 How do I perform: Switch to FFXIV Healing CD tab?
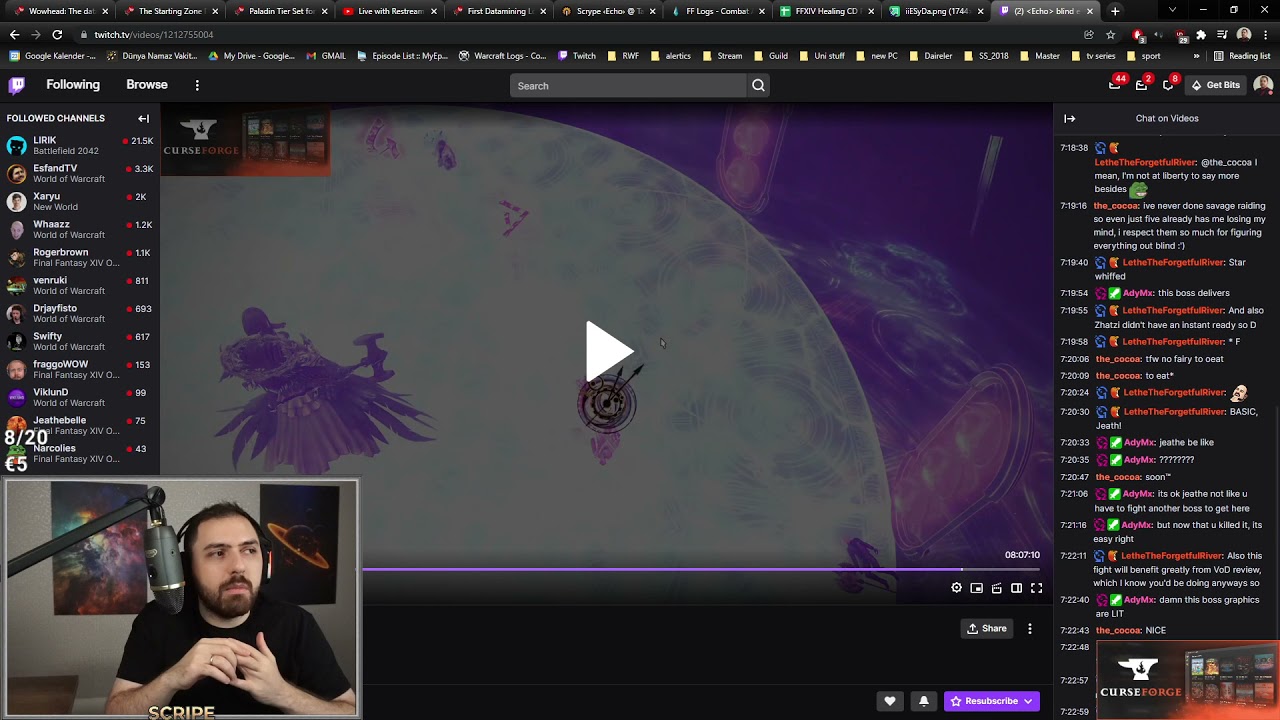point(826,11)
